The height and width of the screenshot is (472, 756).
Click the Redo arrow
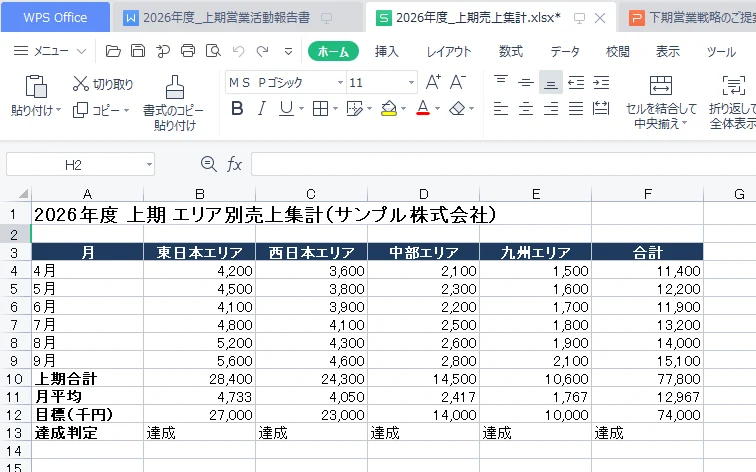click(x=262, y=51)
